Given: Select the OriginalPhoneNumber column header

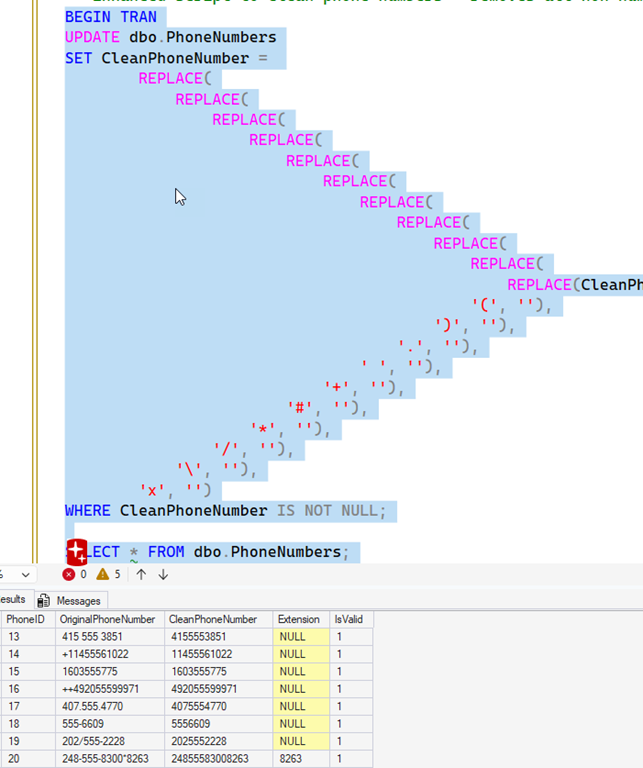Looking at the screenshot, I should coord(108,620).
